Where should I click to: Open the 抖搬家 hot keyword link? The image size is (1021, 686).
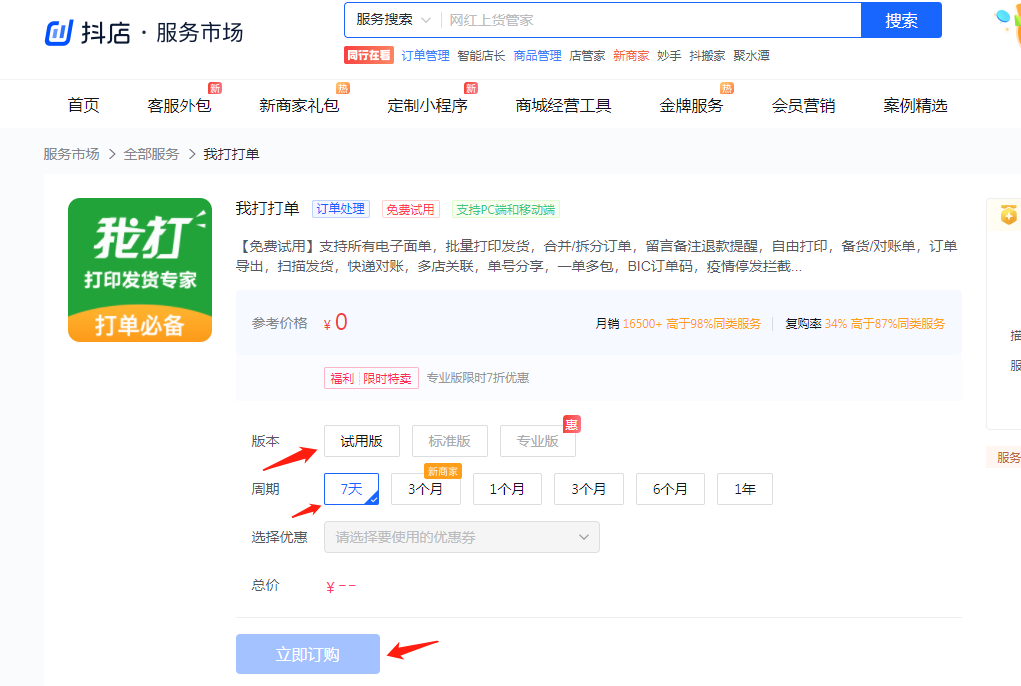pyautogui.click(x=707, y=56)
